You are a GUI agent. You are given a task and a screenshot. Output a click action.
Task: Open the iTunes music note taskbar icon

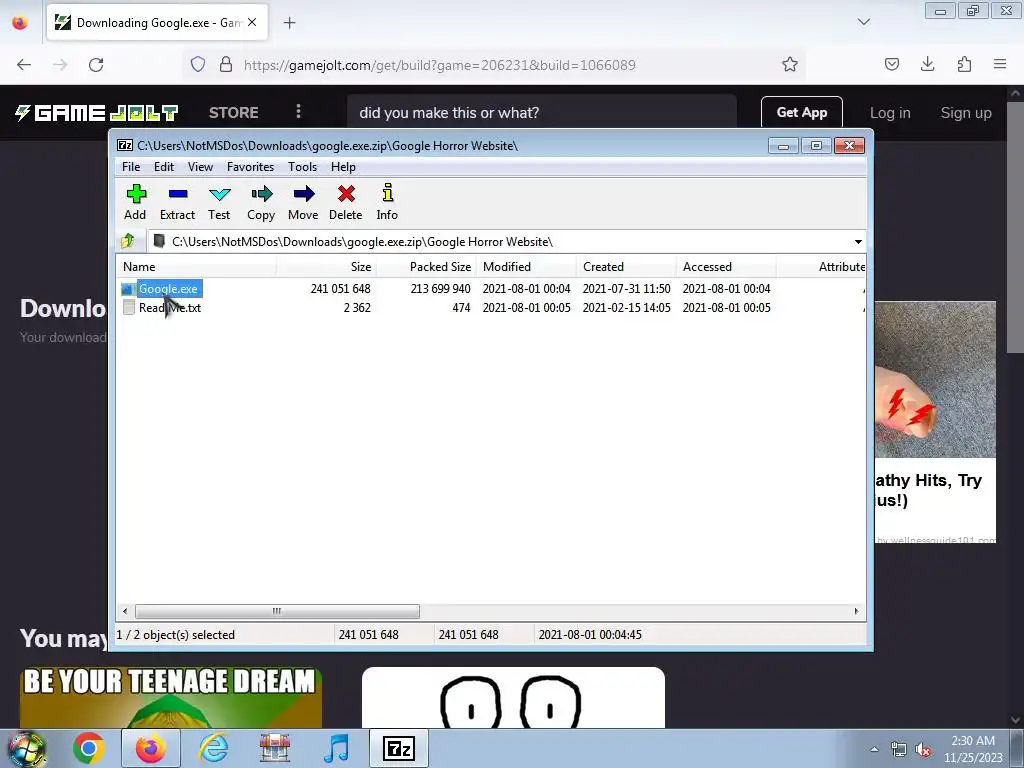[x=336, y=748]
